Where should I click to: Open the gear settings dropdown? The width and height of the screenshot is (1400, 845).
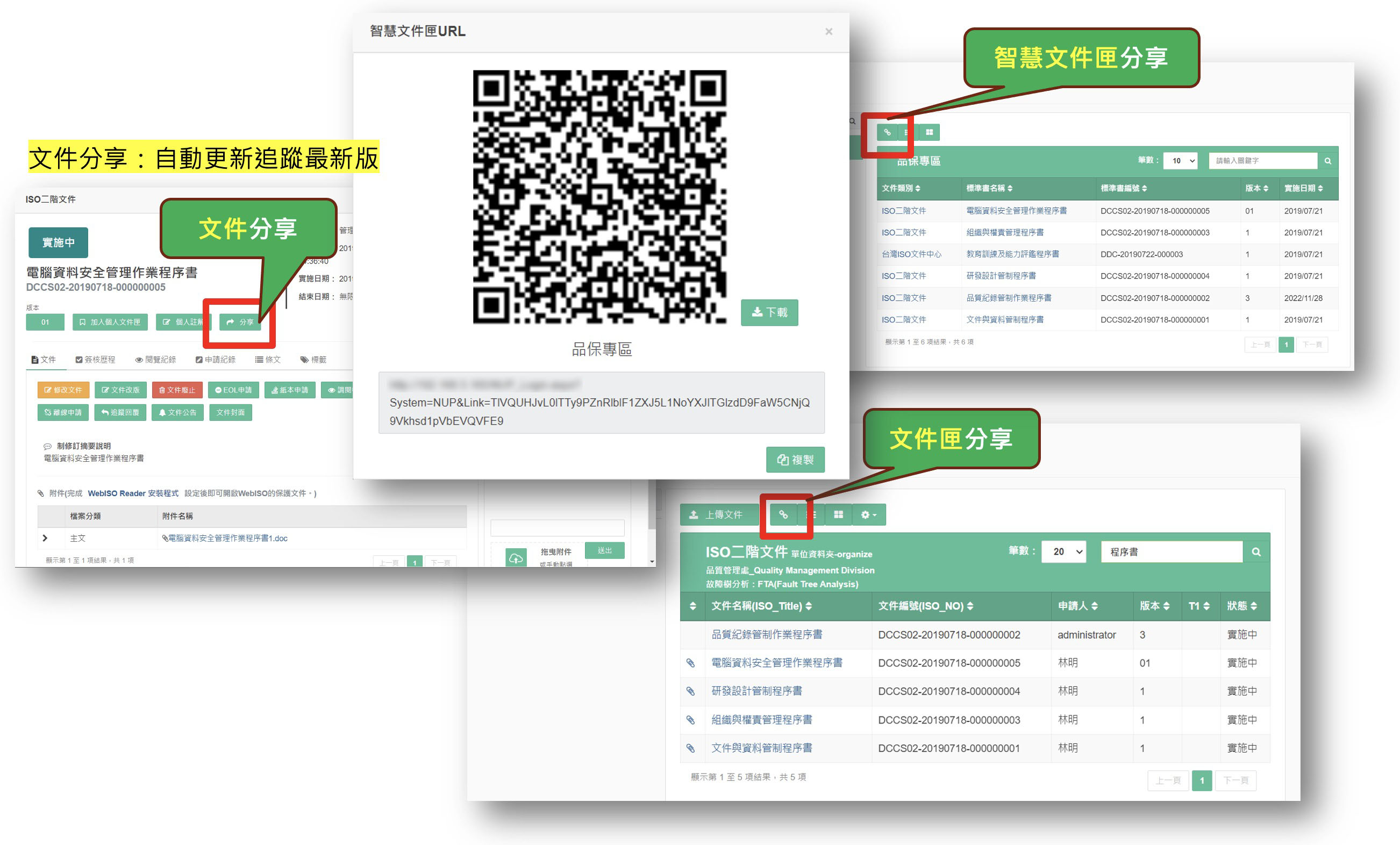pos(869,515)
